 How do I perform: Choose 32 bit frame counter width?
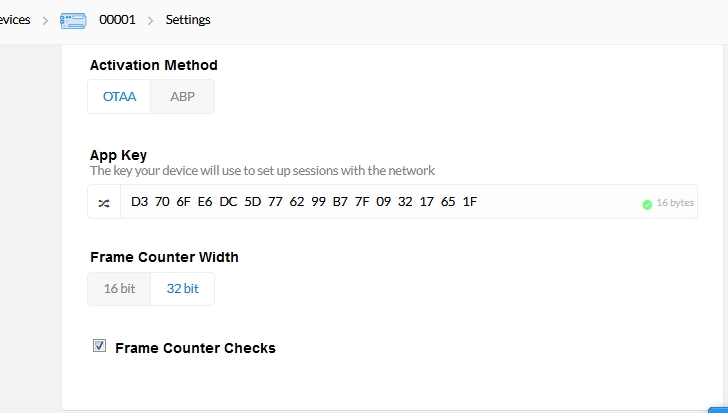click(x=182, y=289)
